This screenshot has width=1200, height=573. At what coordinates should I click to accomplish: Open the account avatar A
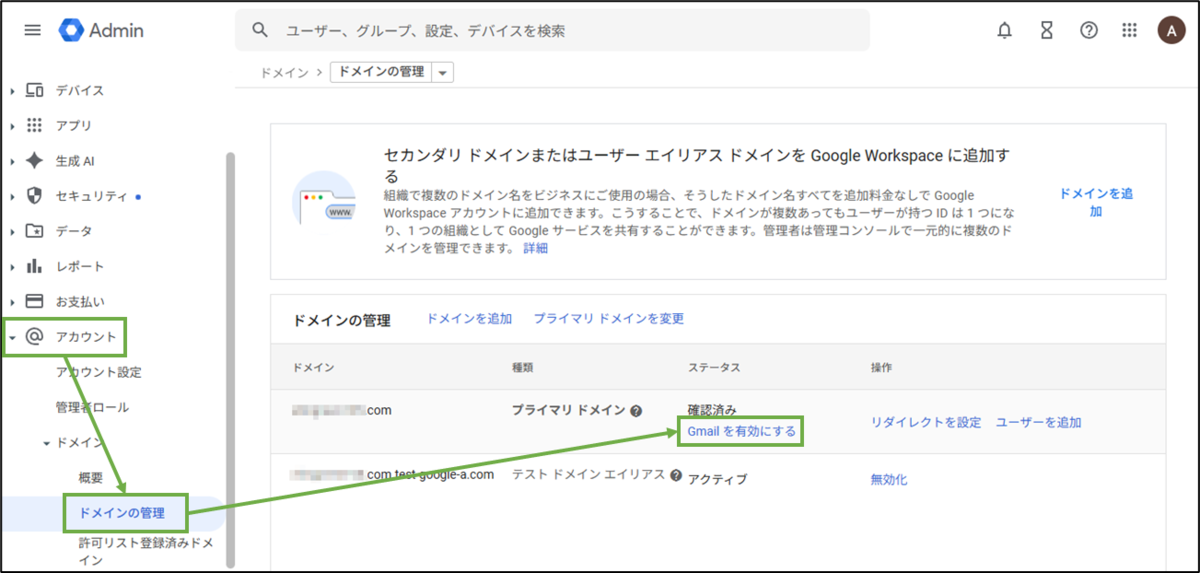pyautogui.click(x=1171, y=30)
